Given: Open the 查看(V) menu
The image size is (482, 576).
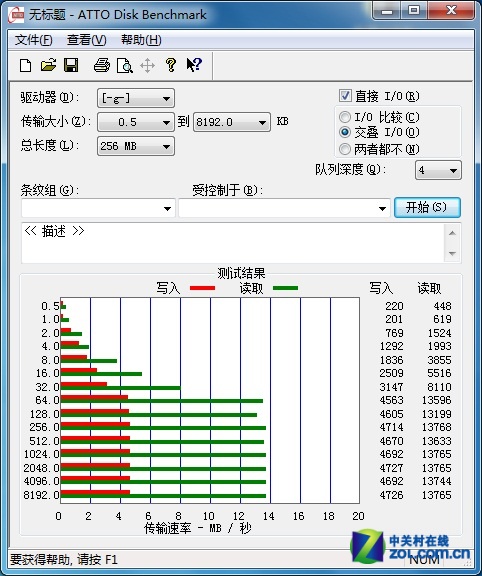Looking at the screenshot, I should coord(87,40).
